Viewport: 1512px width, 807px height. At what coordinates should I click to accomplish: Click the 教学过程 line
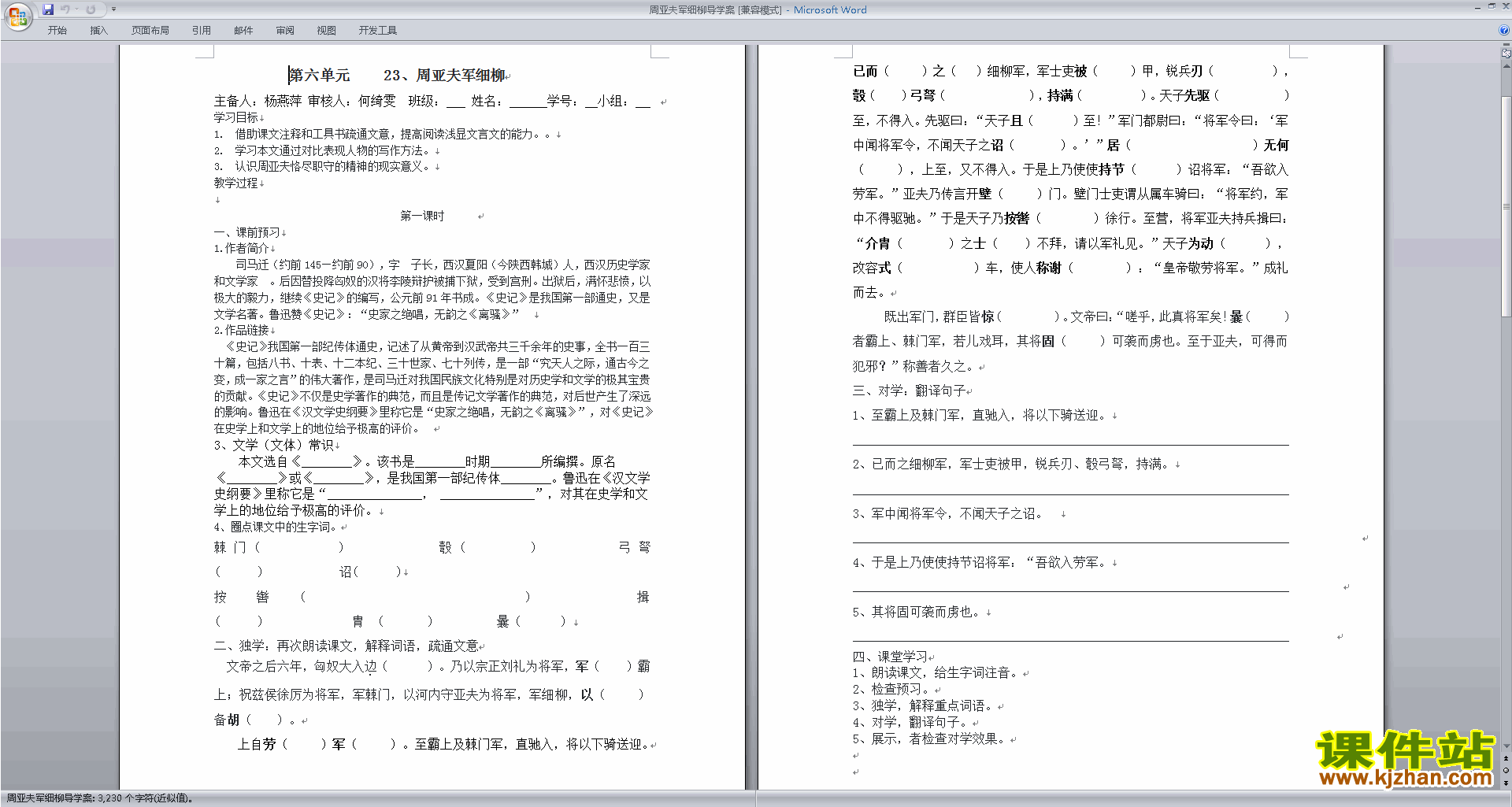236,183
